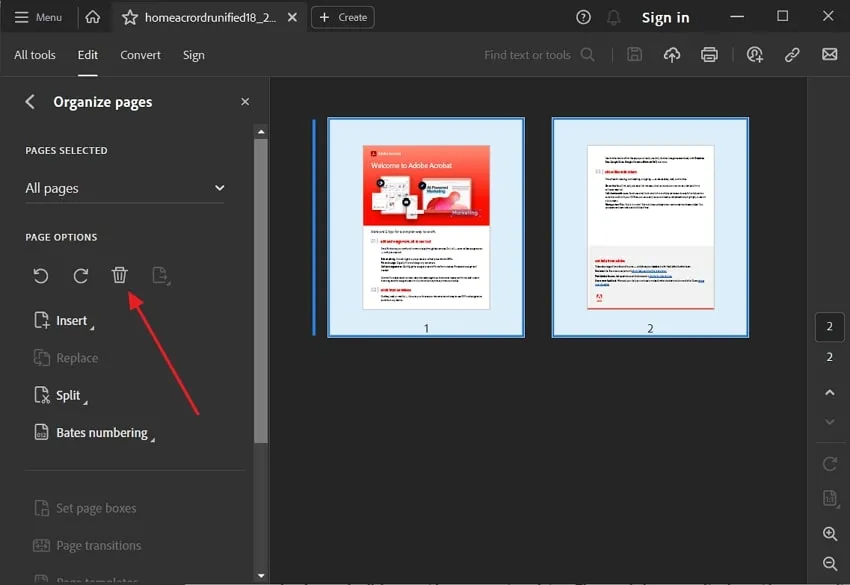The height and width of the screenshot is (585, 850).
Task: Click the Create button
Action: tap(342, 17)
